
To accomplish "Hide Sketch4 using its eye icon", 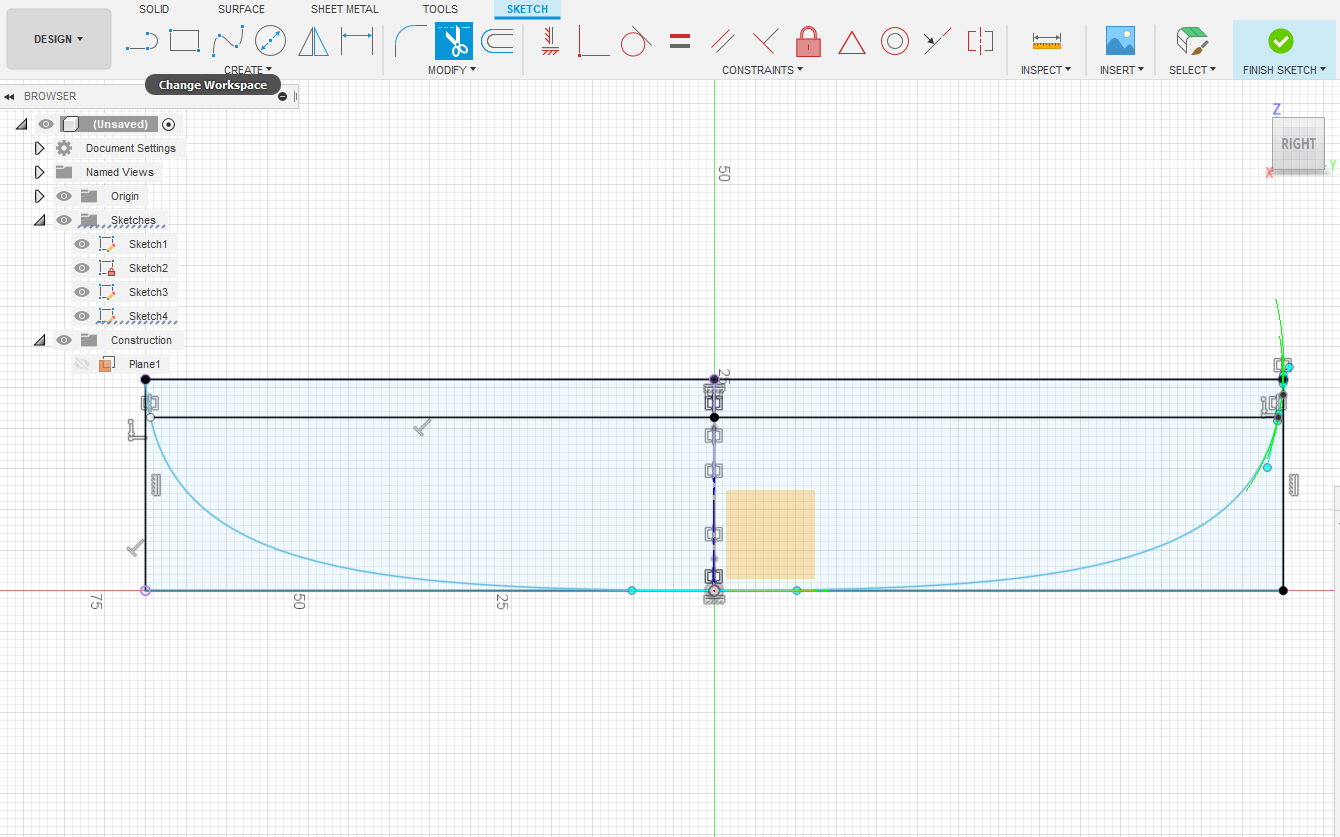I will pyautogui.click(x=82, y=316).
